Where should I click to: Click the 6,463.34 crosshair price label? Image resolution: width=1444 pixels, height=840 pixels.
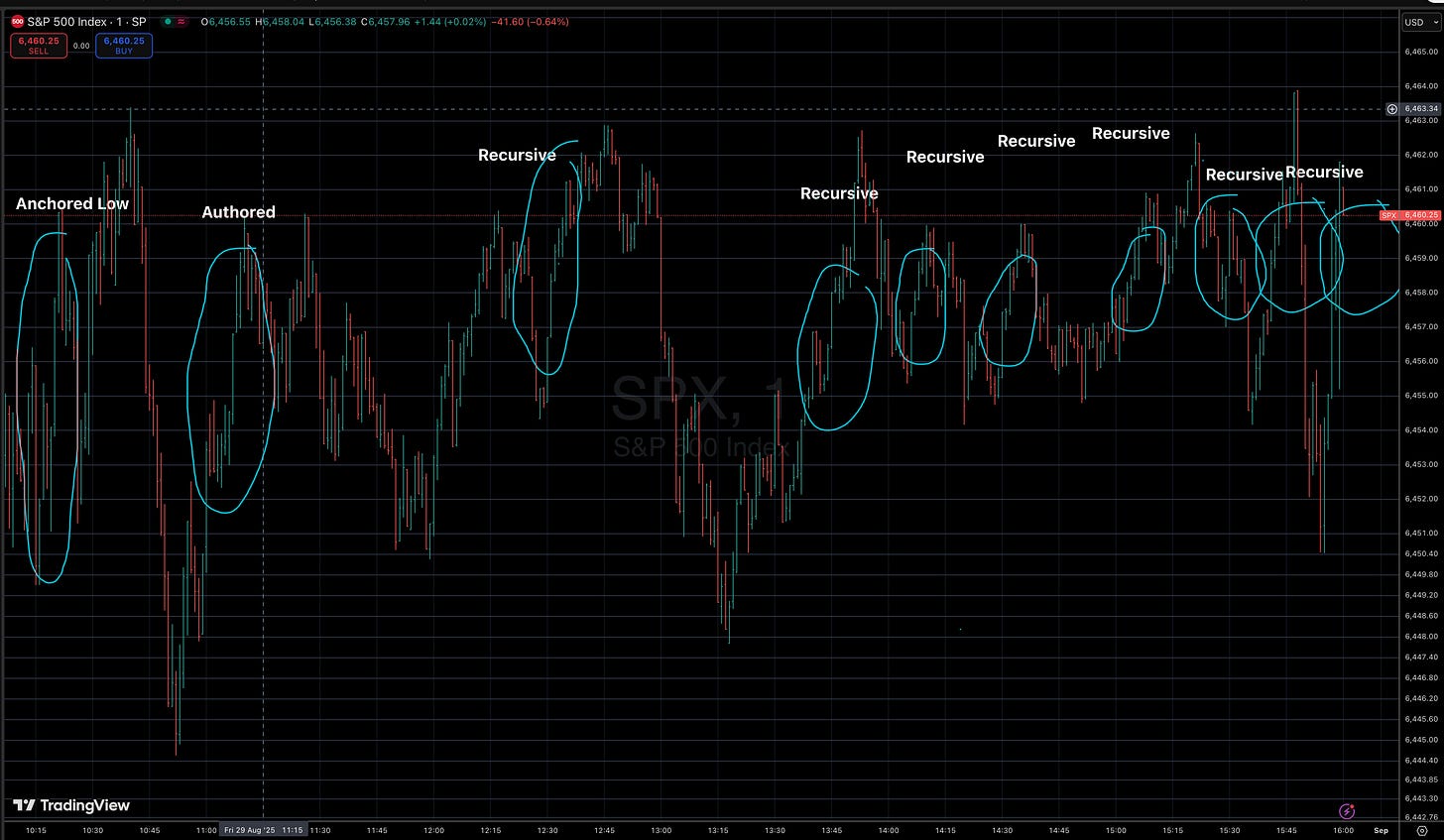pyautogui.click(x=1420, y=109)
